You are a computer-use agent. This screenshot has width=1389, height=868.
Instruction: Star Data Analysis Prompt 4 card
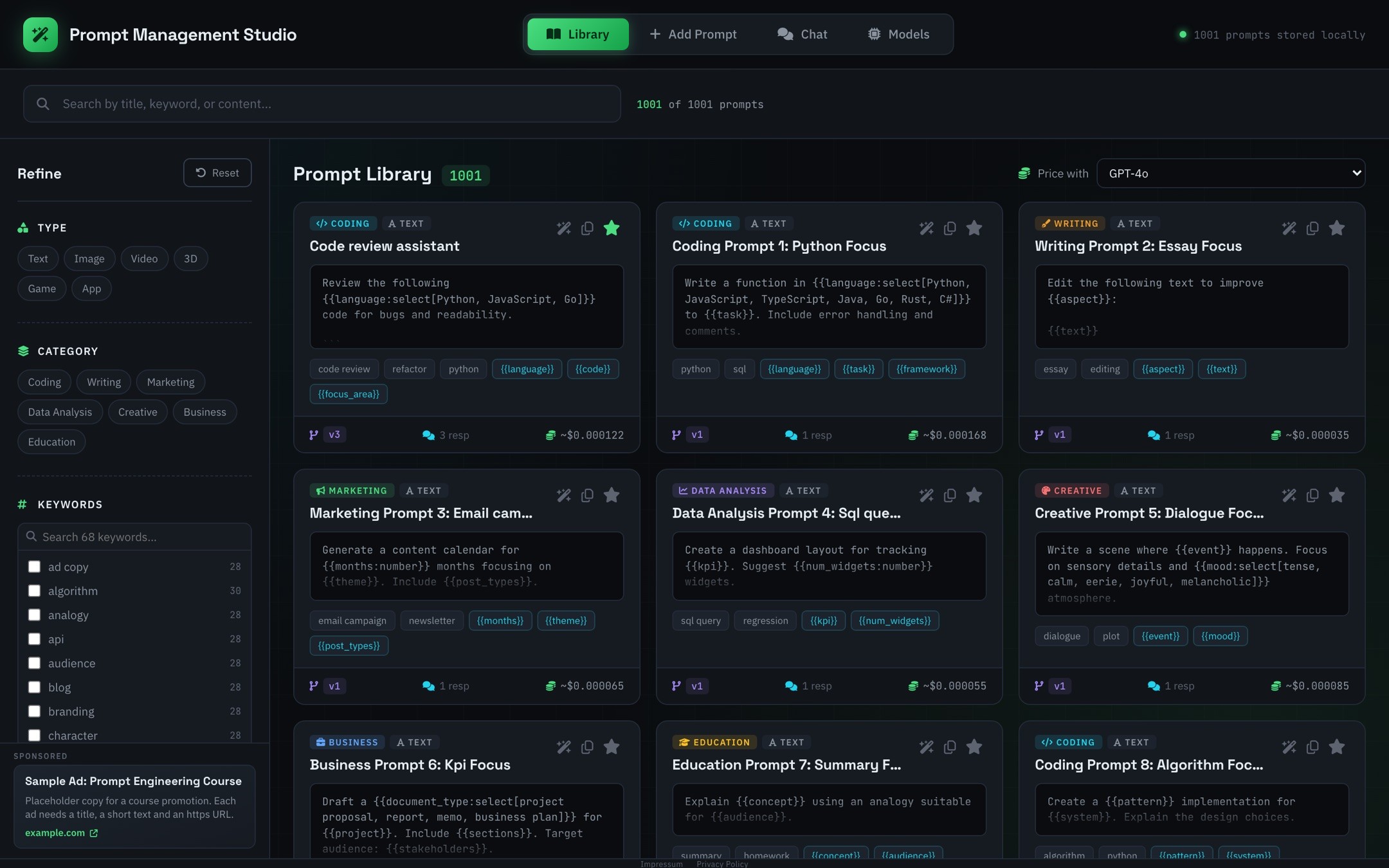click(x=974, y=494)
